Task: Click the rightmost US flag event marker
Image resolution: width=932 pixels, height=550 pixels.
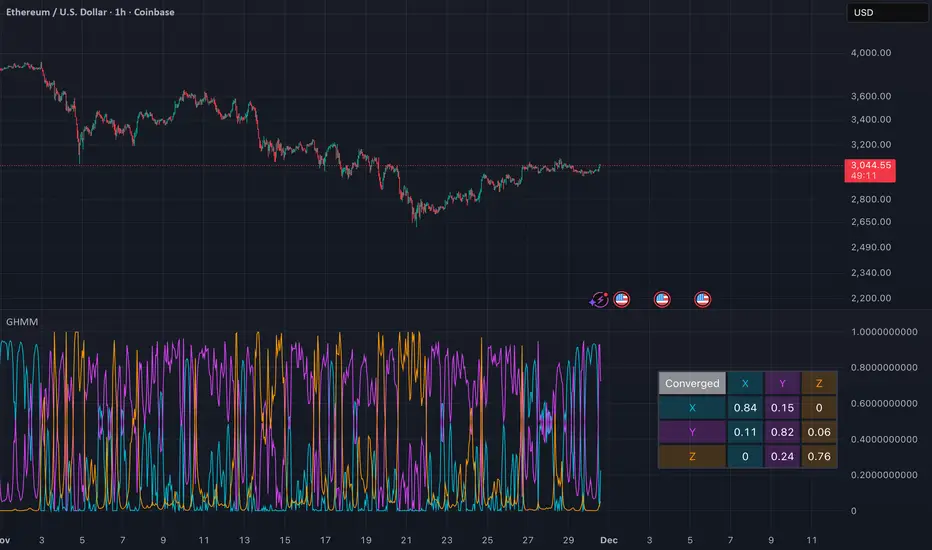Action: 702,298
